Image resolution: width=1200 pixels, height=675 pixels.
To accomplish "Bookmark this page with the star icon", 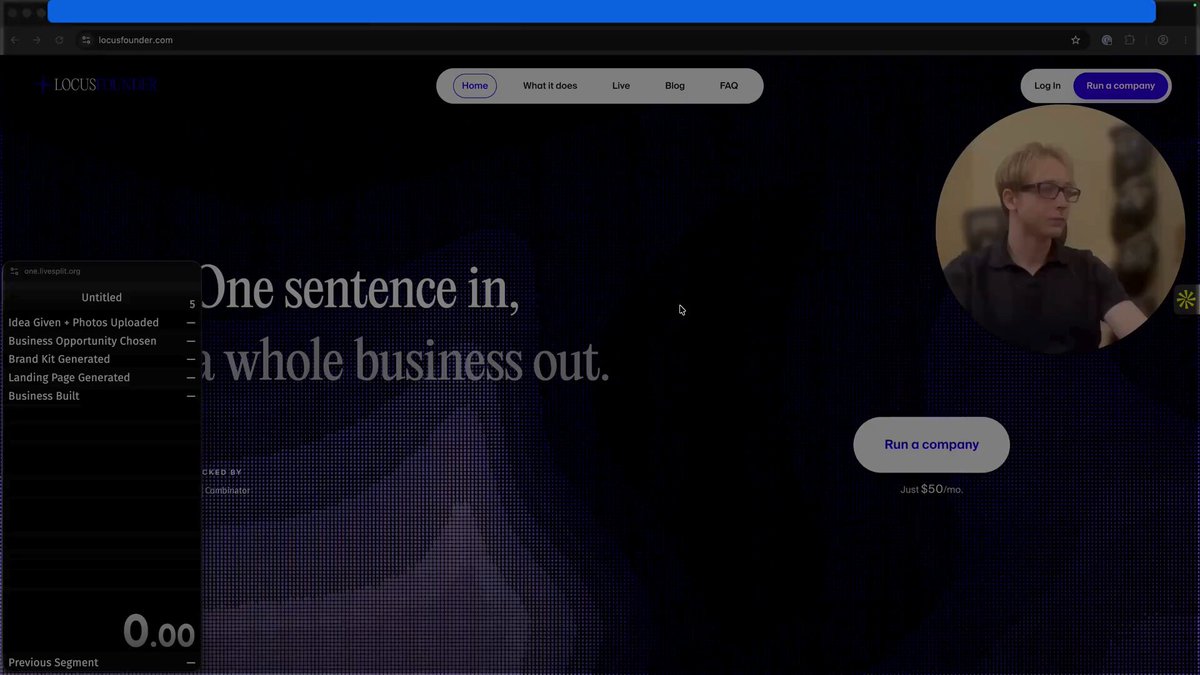I will coord(1076,40).
